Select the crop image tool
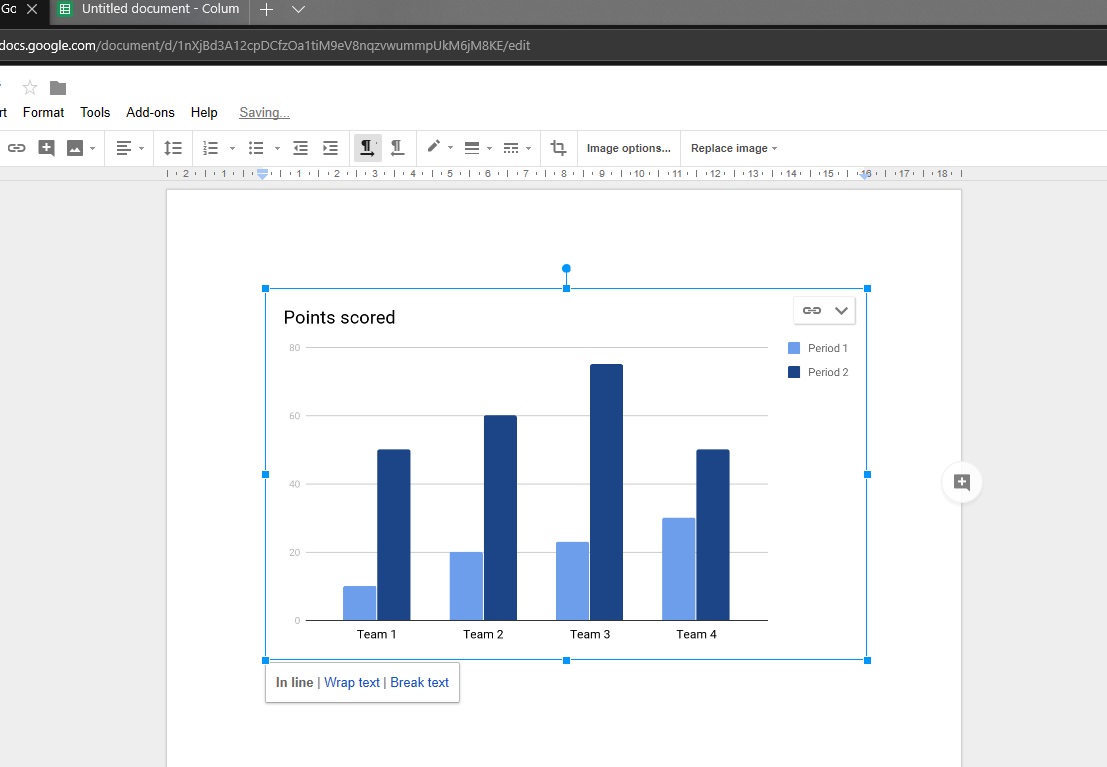Image resolution: width=1107 pixels, height=767 pixels. [559, 148]
